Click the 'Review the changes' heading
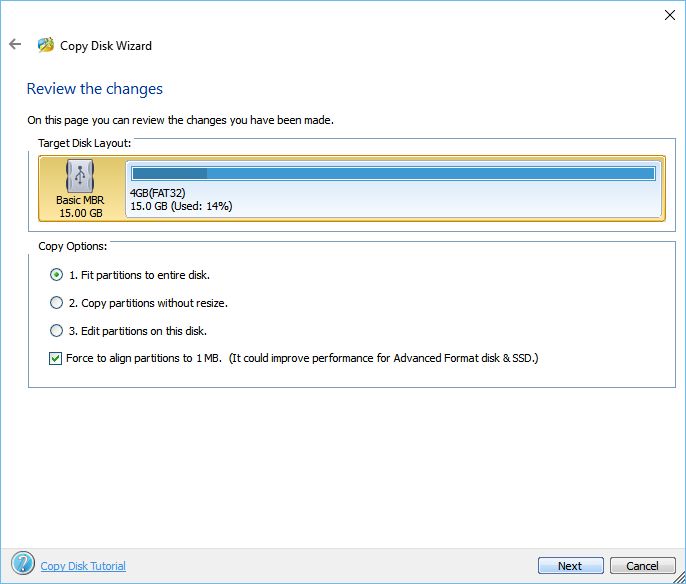Image resolution: width=686 pixels, height=584 pixels. pyautogui.click(x=94, y=89)
